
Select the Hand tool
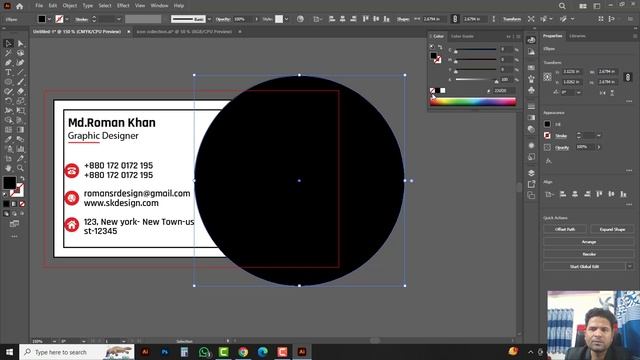(9, 168)
